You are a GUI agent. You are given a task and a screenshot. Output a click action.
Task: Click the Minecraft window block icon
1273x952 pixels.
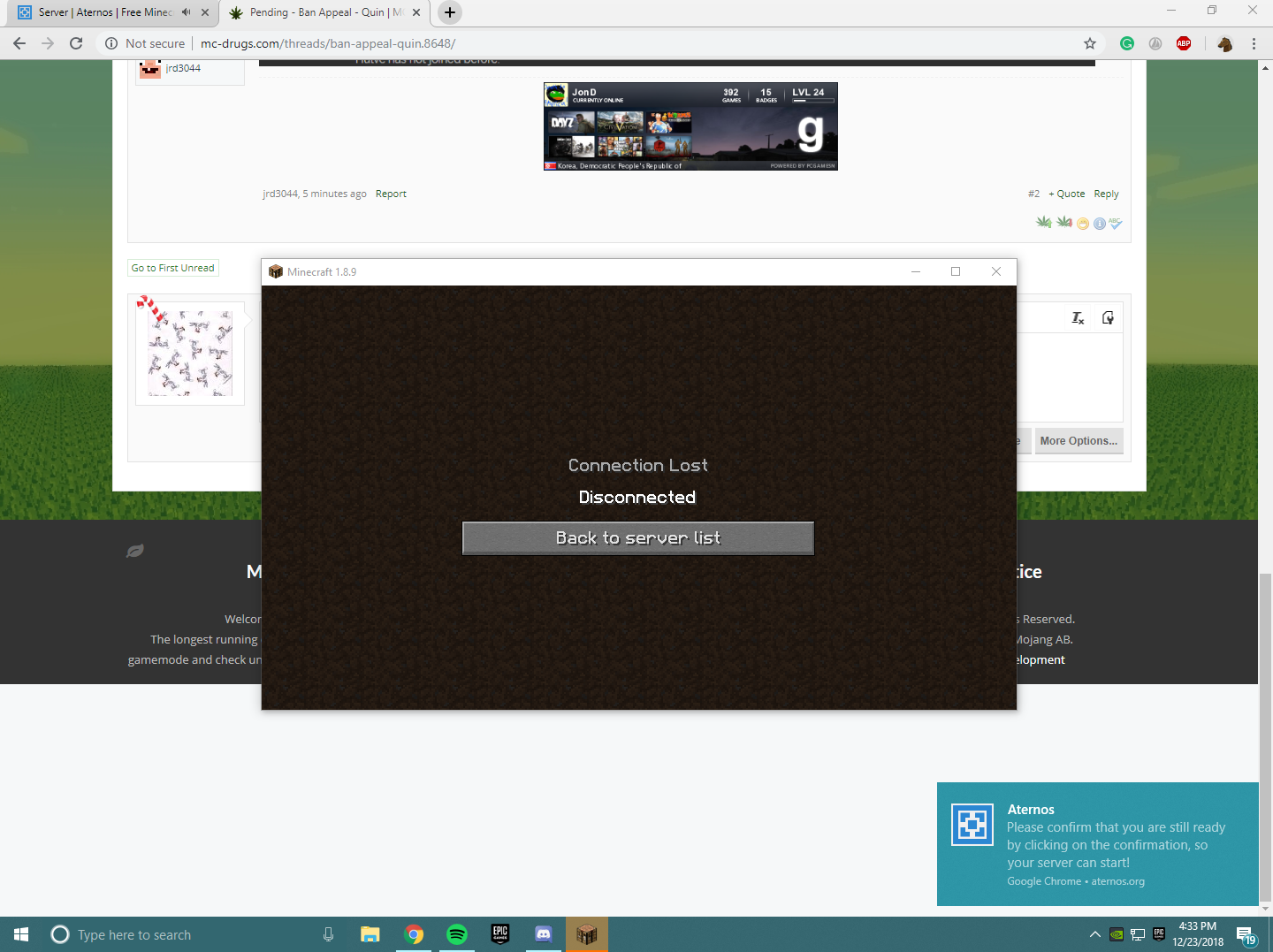[x=276, y=271]
